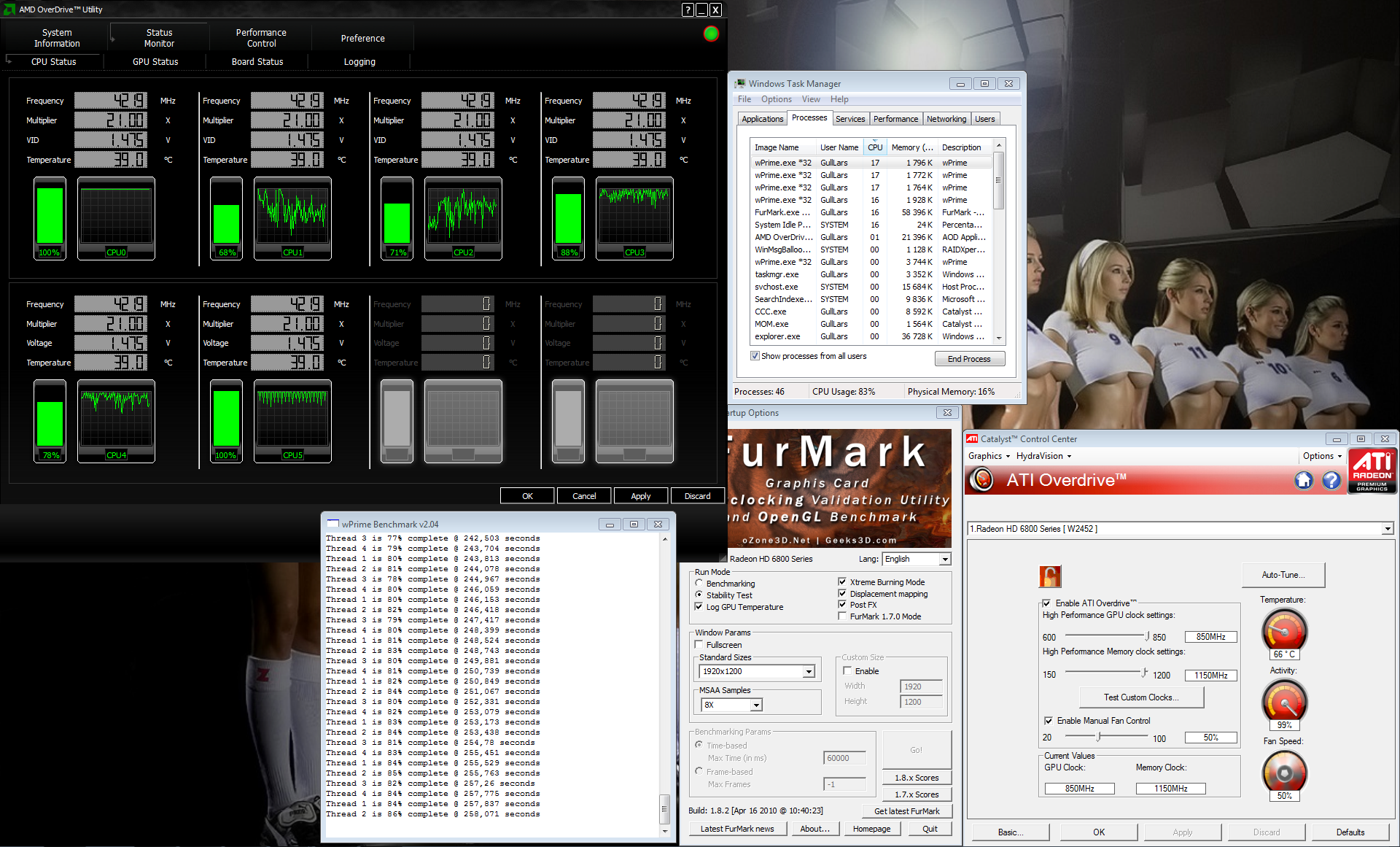
Task: Click the CPU1 usage history graph
Action: point(292,218)
